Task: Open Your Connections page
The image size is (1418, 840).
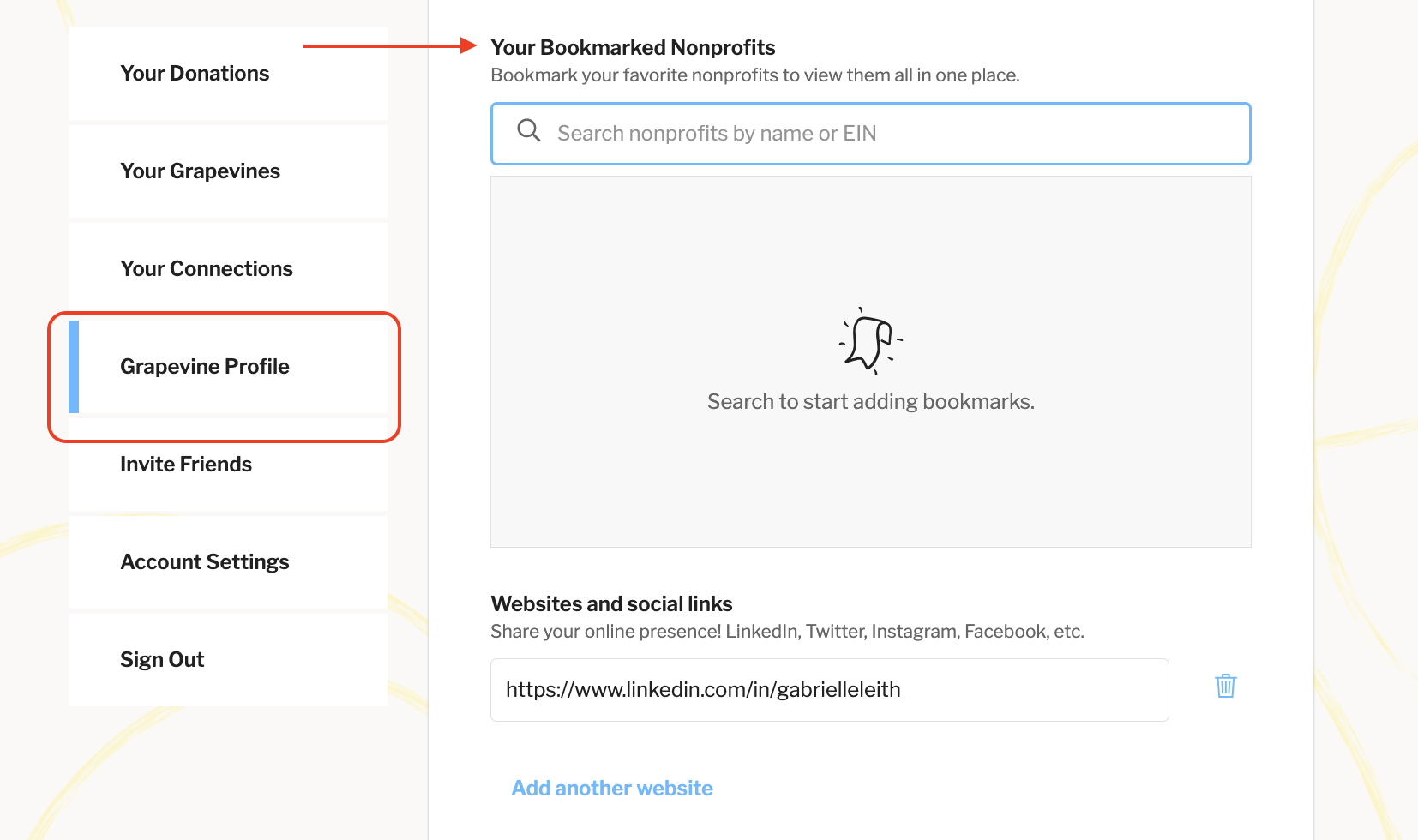Action: coord(206,269)
